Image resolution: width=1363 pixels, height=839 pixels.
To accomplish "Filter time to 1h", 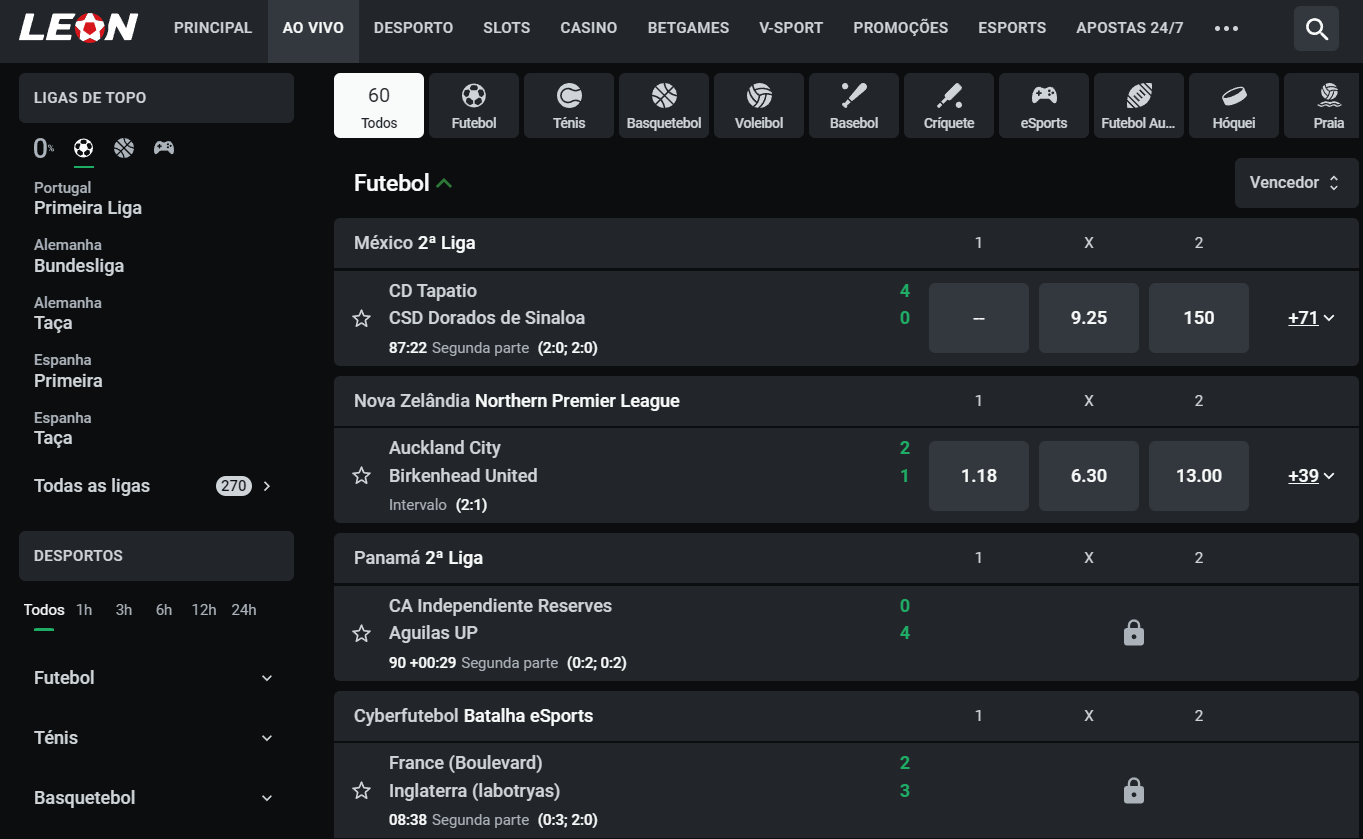I will pos(84,610).
